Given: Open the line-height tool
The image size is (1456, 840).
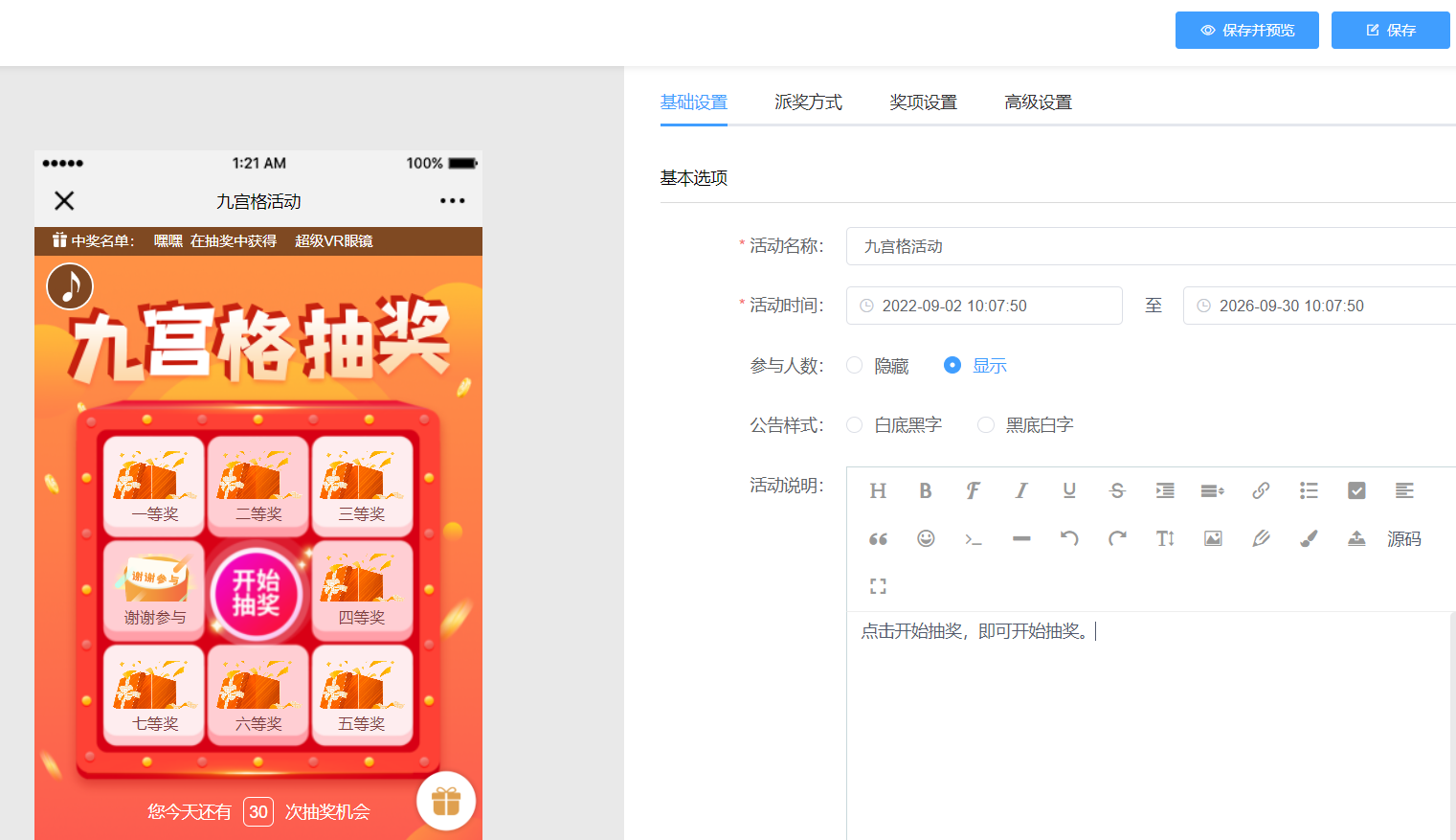Looking at the screenshot, I should click(x=1213, y=491).
